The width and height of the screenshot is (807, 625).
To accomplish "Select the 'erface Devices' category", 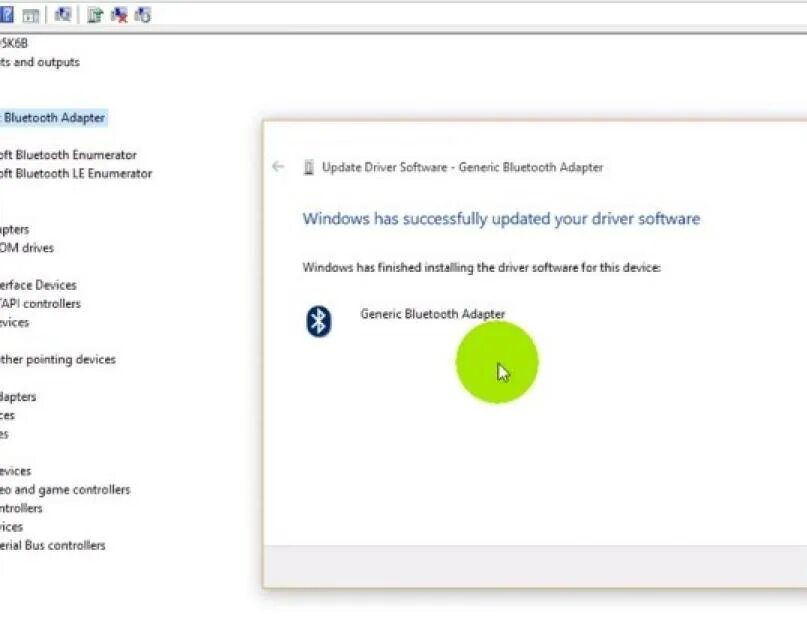I will tap(38, 285).
